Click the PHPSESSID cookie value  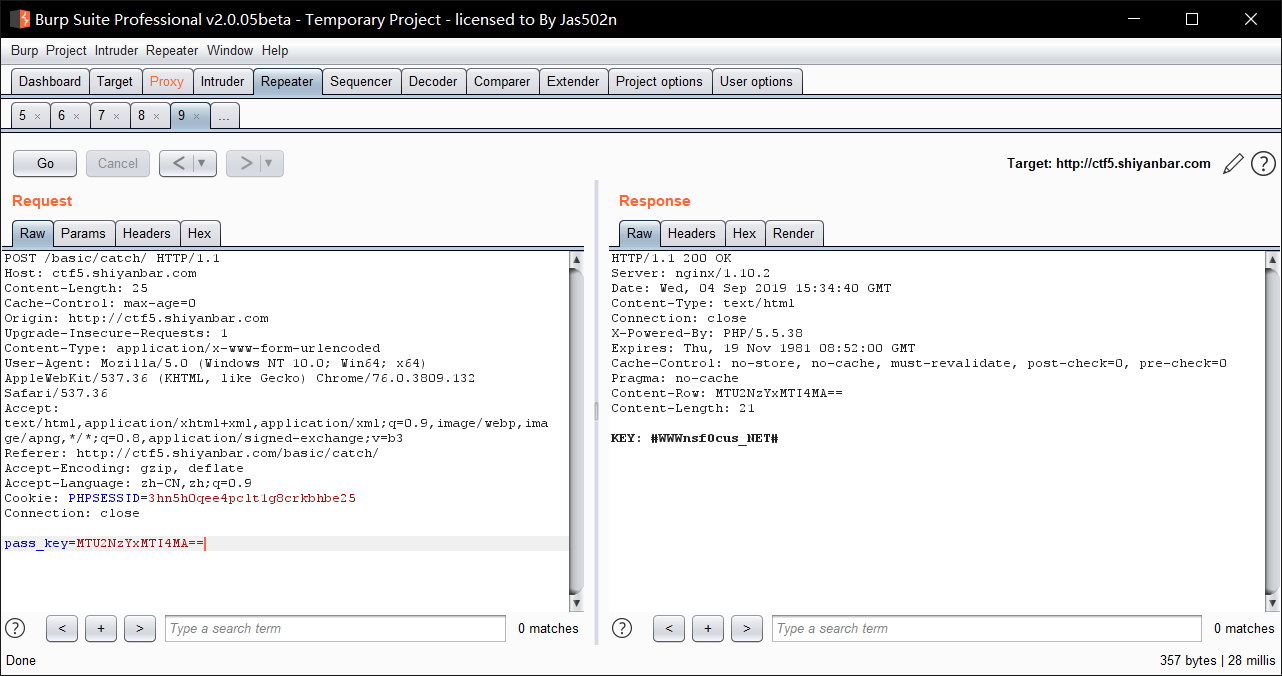tap(251, 498)
